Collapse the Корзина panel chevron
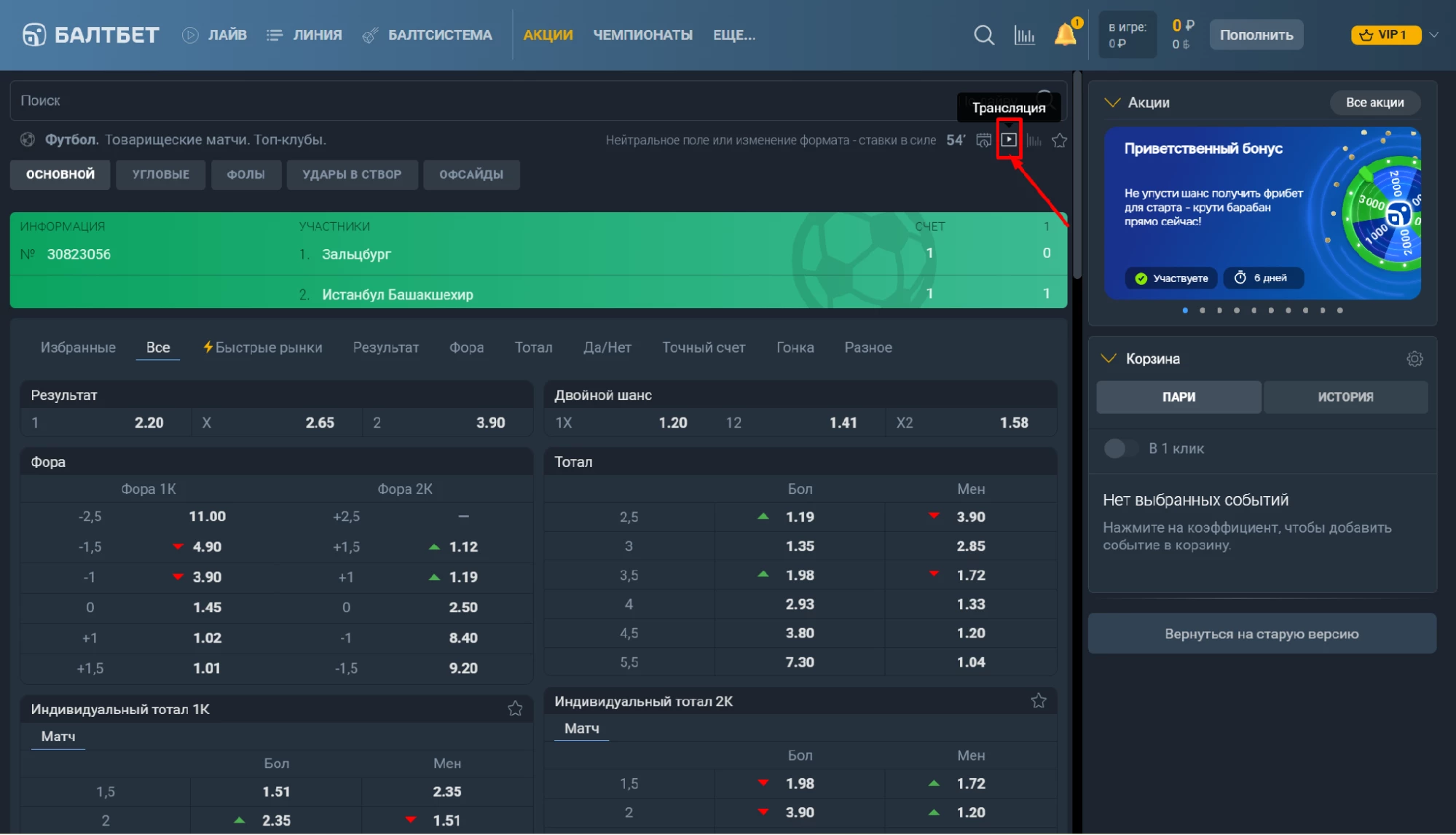The width and height of the screenshot is (1456, 835). 1109,358
